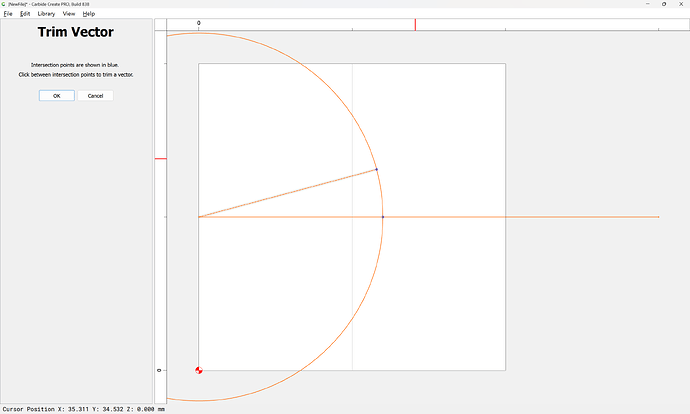Click the red marker on the top ruler

415,23
